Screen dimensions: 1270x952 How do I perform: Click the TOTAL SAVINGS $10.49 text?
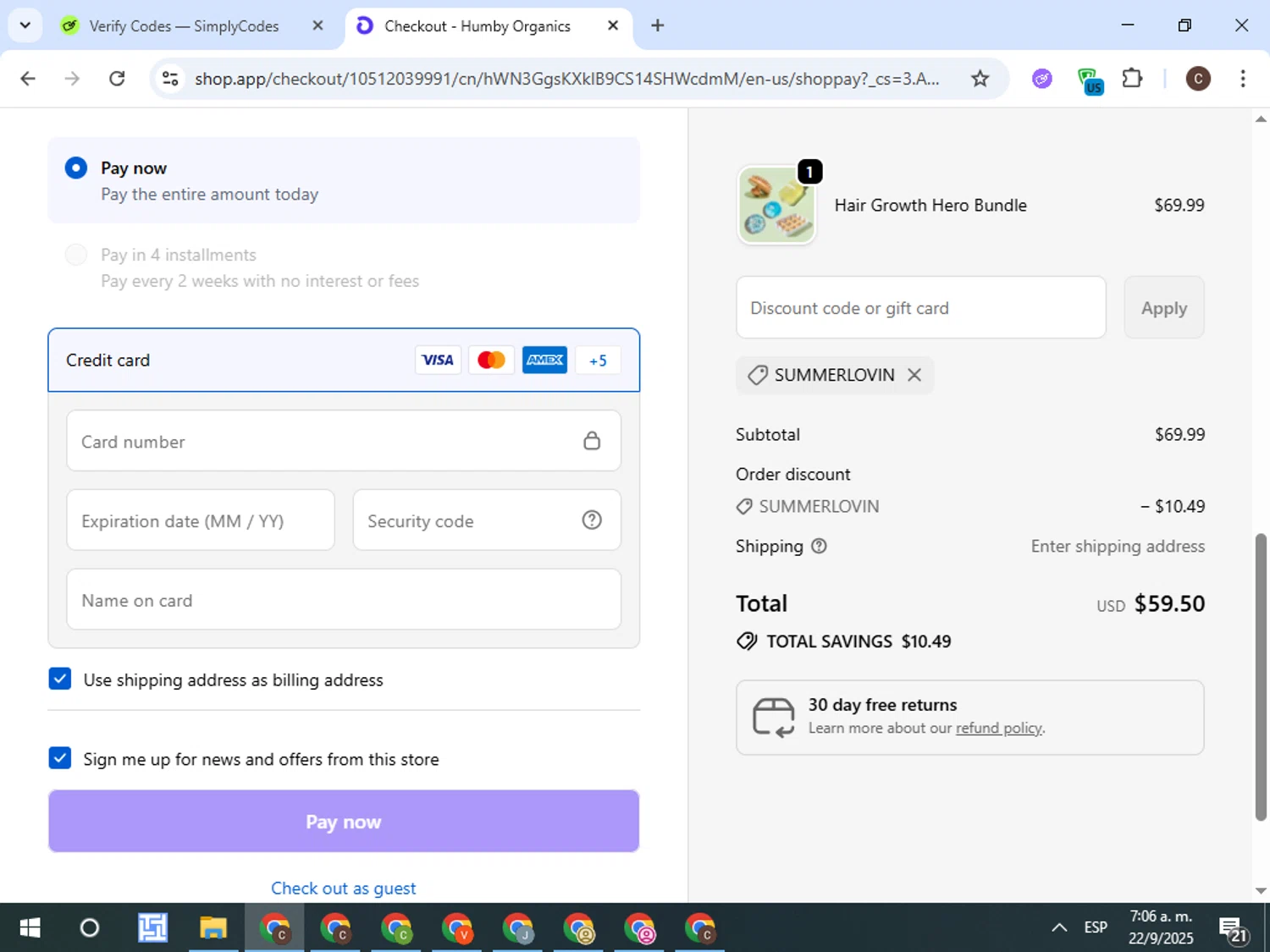[x=859, y=641]
